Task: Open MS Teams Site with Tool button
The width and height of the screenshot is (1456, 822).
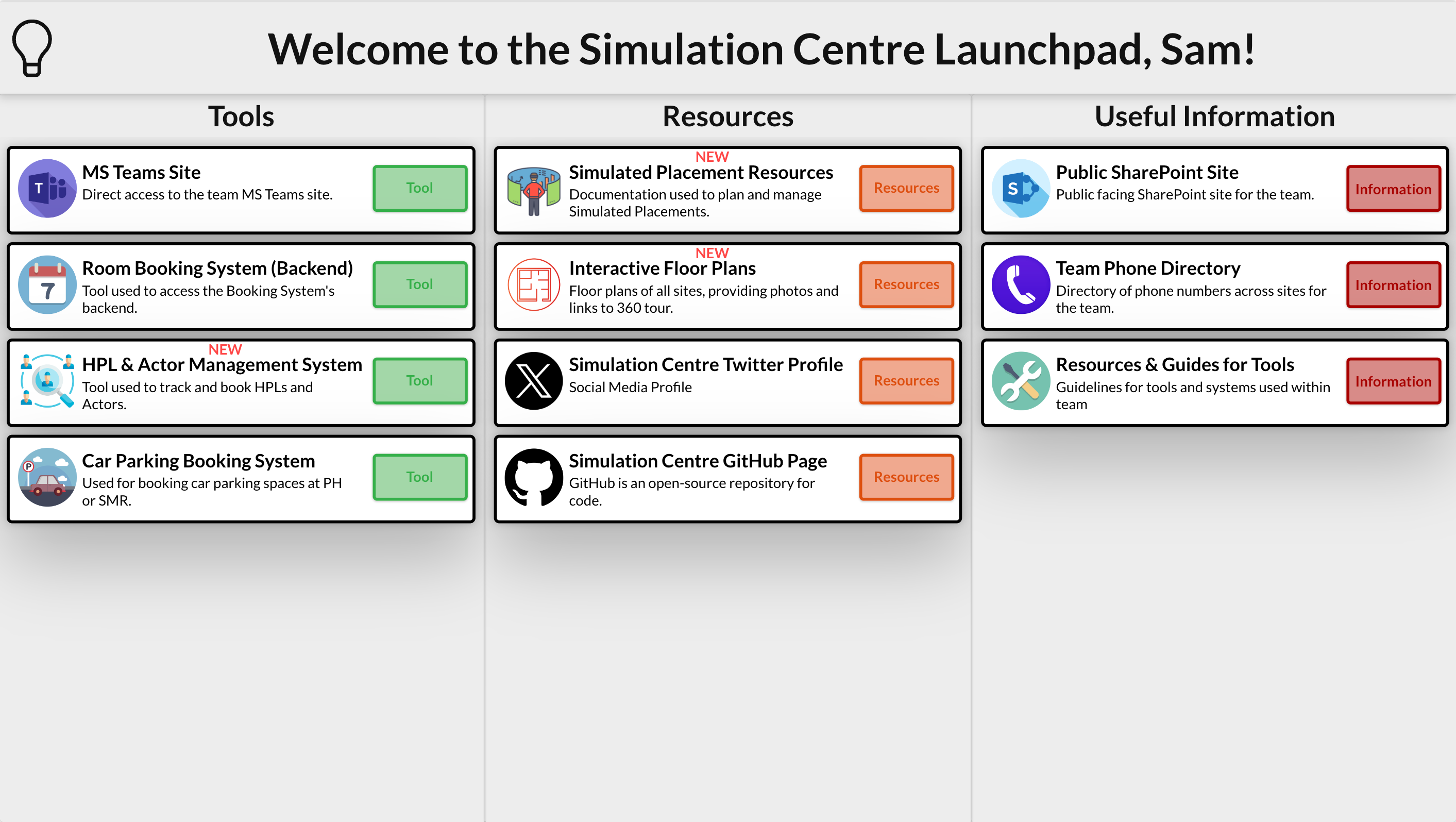Action: point(420,188)
